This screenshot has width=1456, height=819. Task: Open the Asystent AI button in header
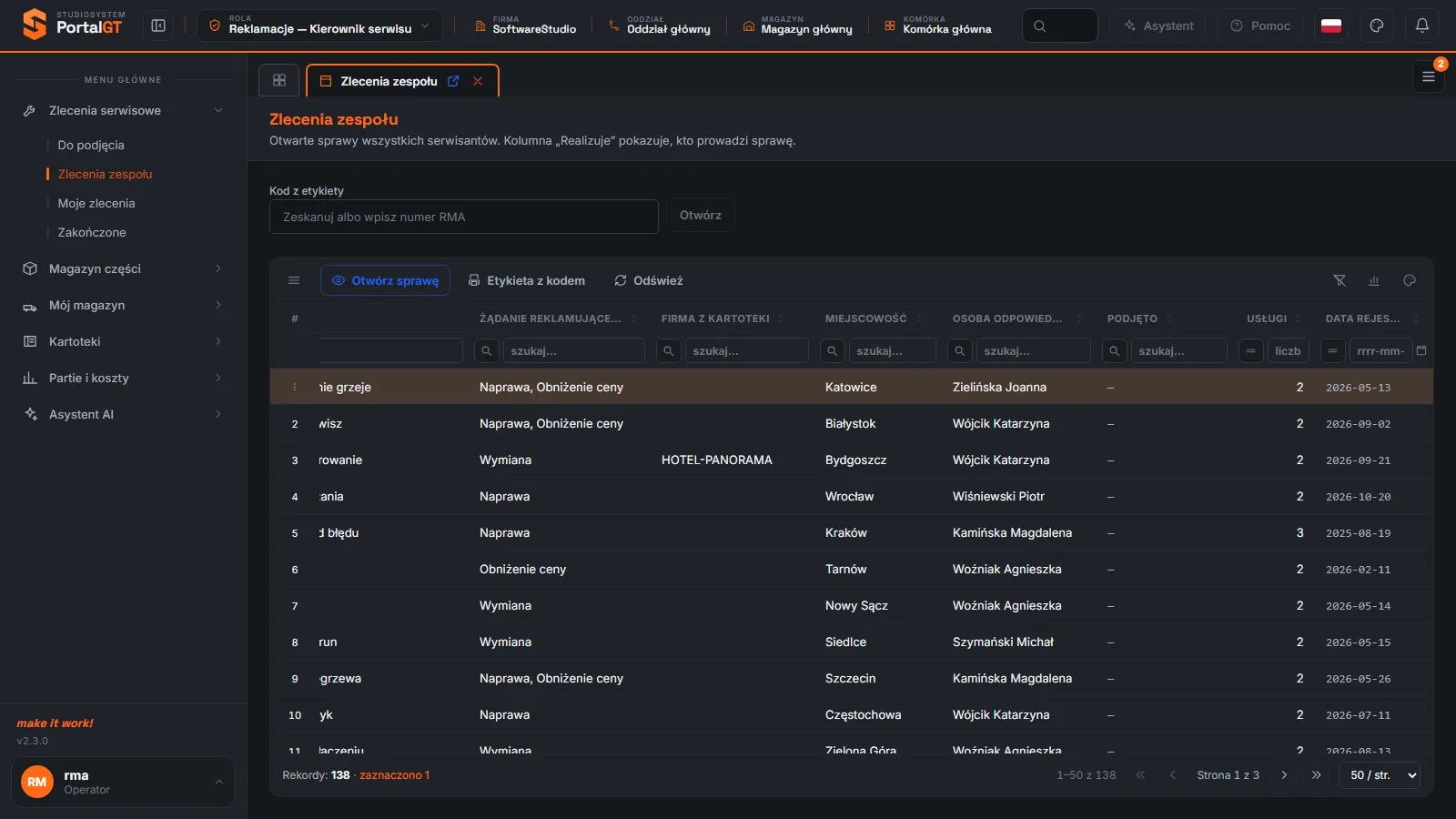point(1158,25)
